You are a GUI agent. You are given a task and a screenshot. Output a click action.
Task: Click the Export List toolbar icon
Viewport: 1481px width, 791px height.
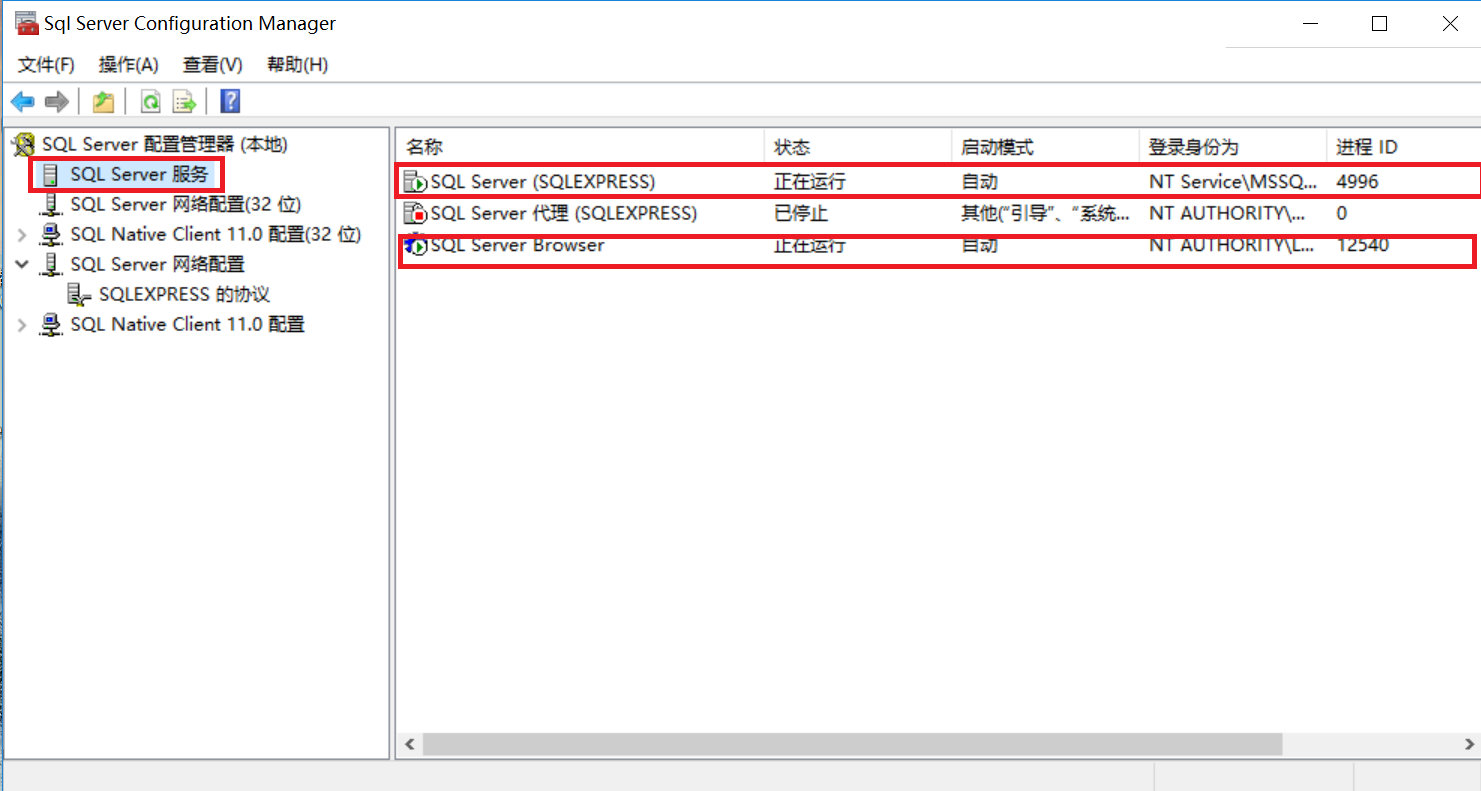(x=184, y=101)
